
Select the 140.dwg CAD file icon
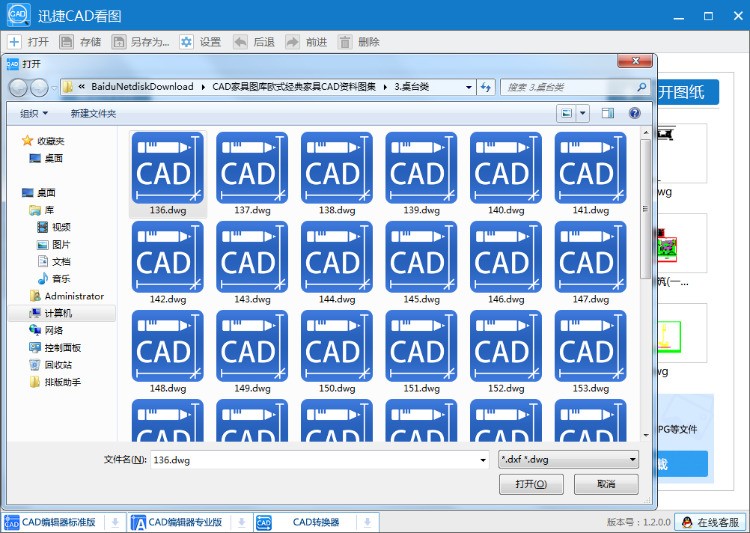[x=506, y=168]
